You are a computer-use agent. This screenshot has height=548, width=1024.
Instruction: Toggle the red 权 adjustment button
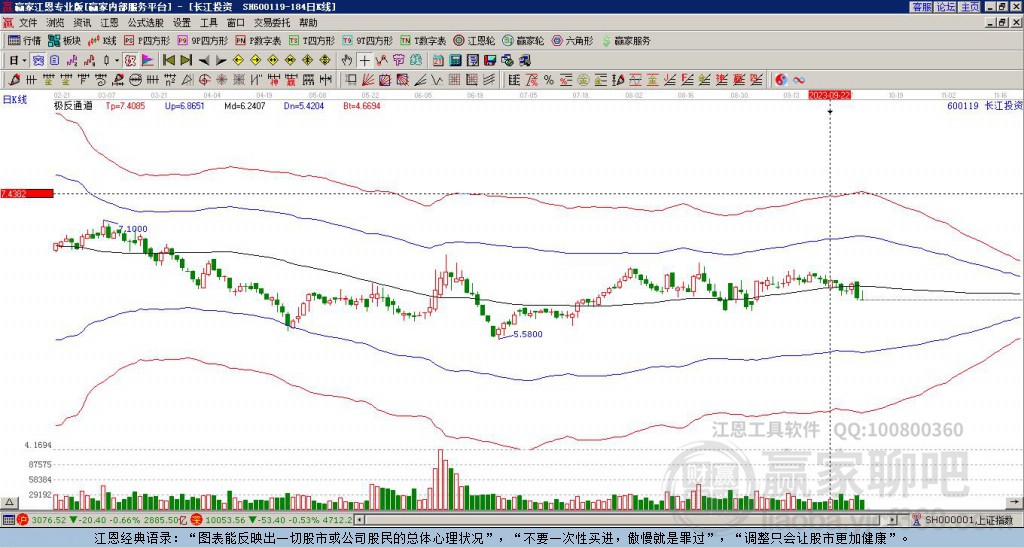pyautogui.click(x=130, y=60)
